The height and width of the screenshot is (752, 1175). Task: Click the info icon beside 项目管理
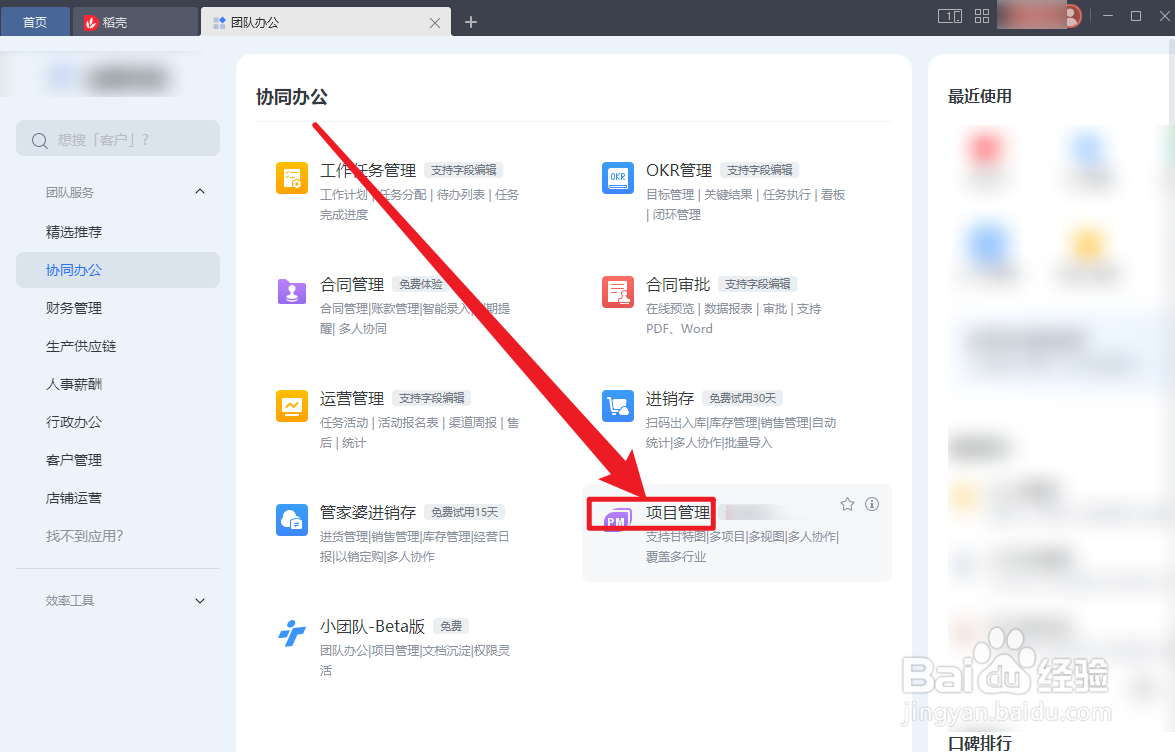(x=871, y=504)
